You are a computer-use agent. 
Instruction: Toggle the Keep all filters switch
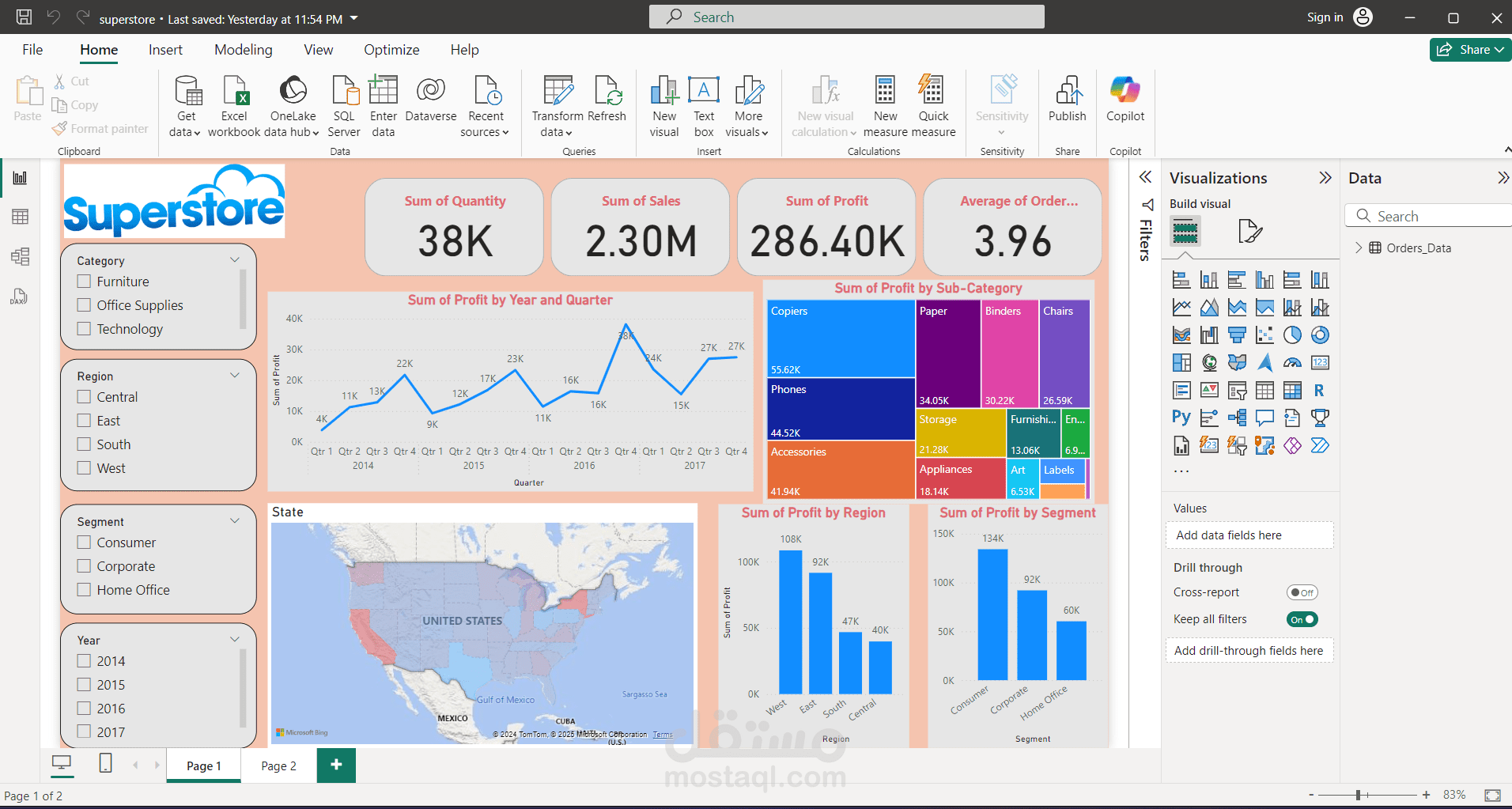click(x=1302, y=619)
